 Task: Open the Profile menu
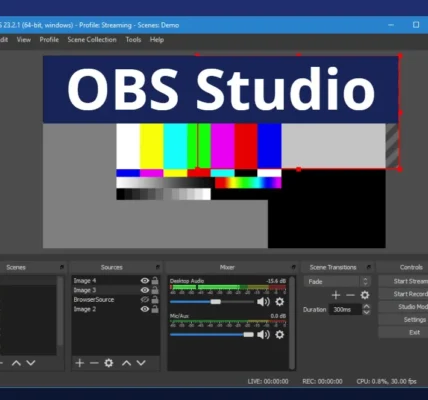[x=49, y=40]
